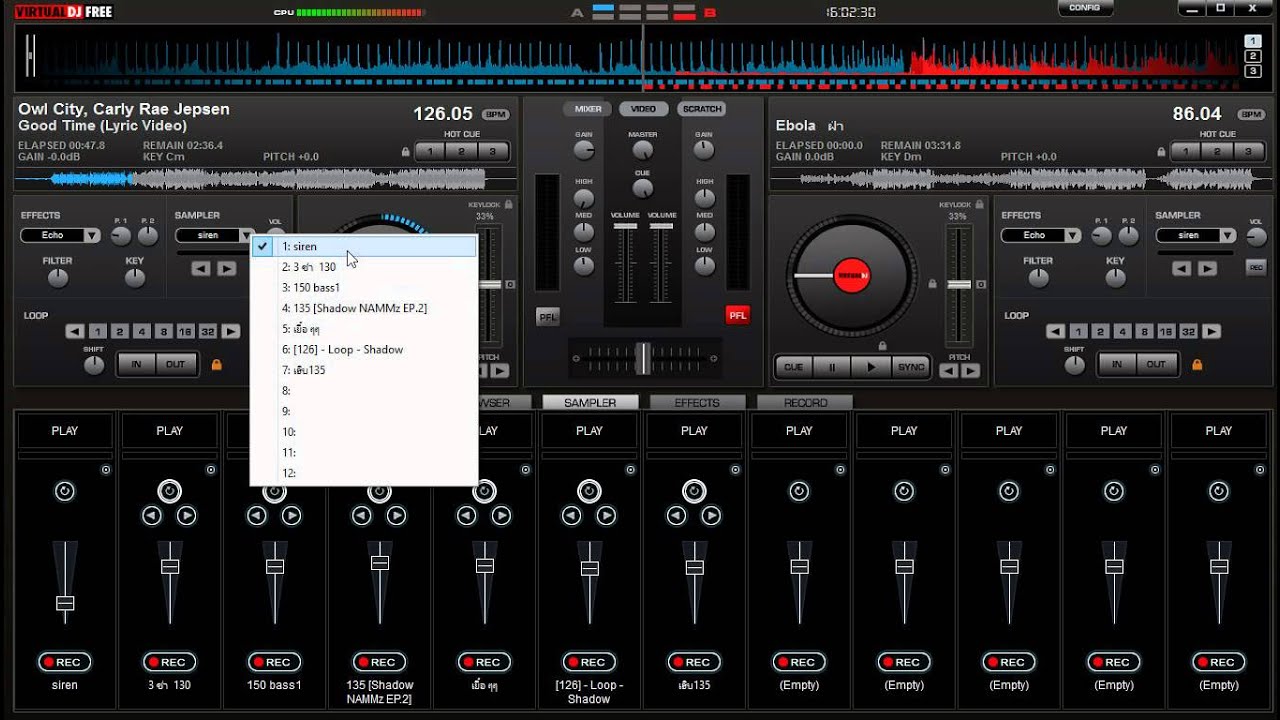Viewport: 1280px width, 720px height.
Task: Open the SCRATCH panel
Action: click(x=702, y=109)
